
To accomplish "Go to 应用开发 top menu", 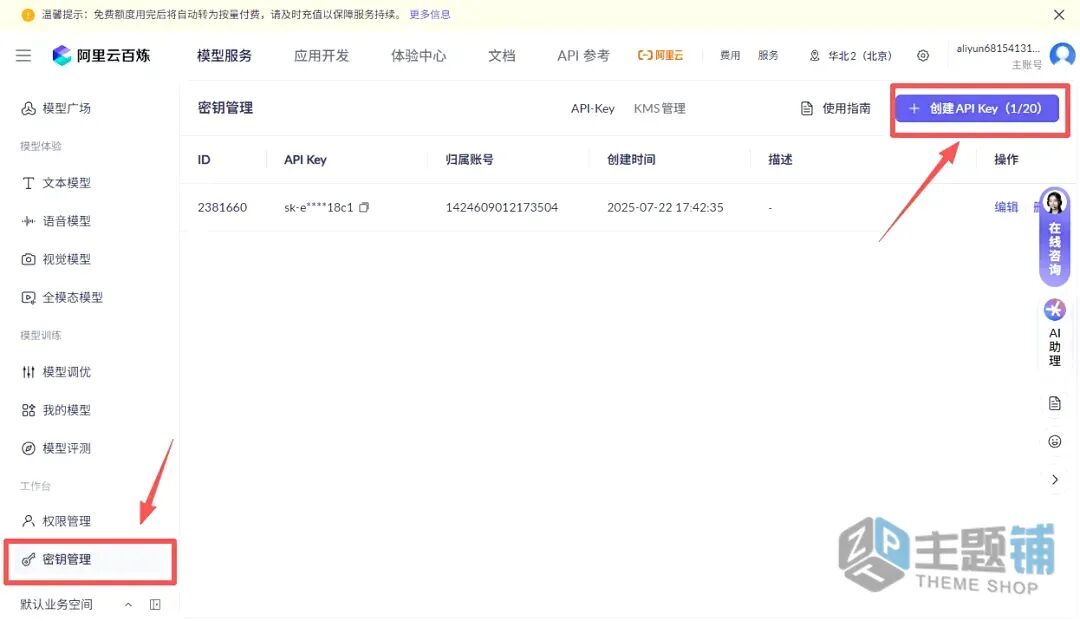I will point(322,56).
